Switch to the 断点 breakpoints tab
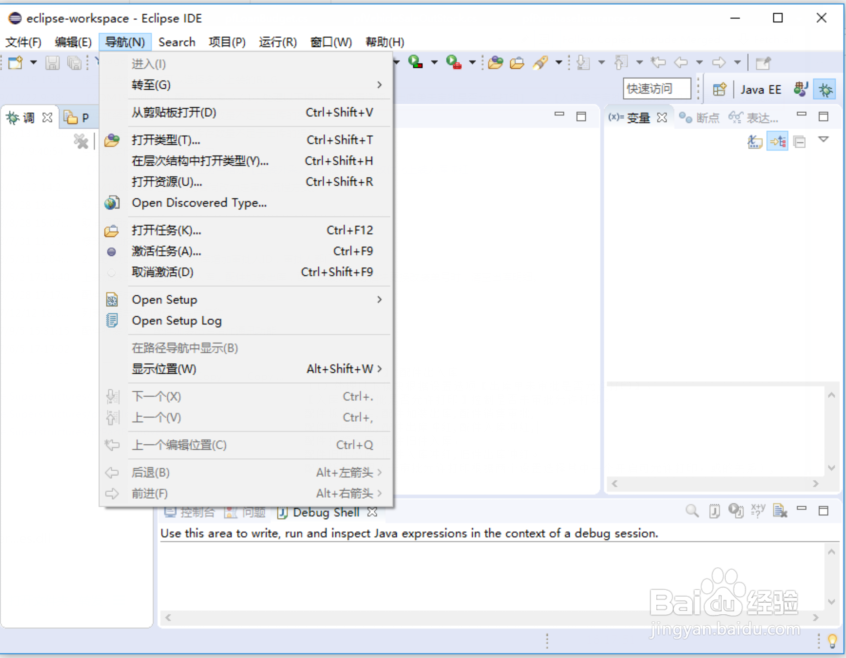 pyautogui.click(x=699, y=118)
